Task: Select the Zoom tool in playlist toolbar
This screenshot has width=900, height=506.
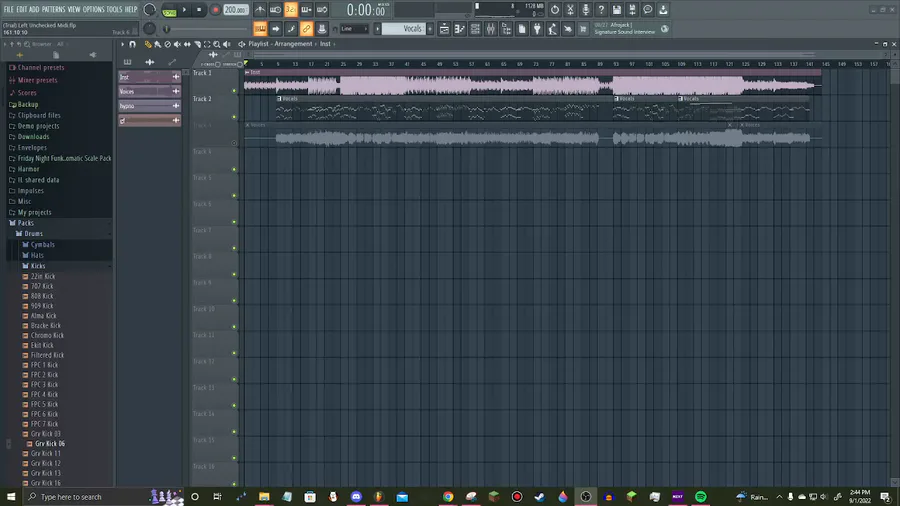Action: 216,44
